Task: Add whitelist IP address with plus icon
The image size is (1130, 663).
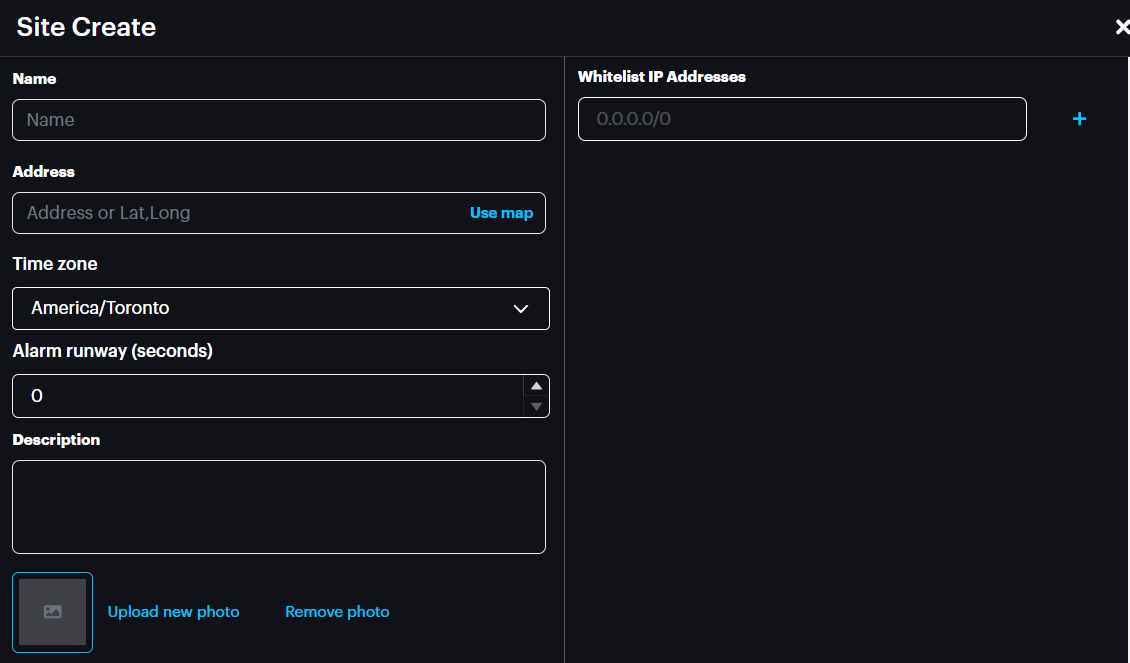Action: click(x=1079, y=119)
